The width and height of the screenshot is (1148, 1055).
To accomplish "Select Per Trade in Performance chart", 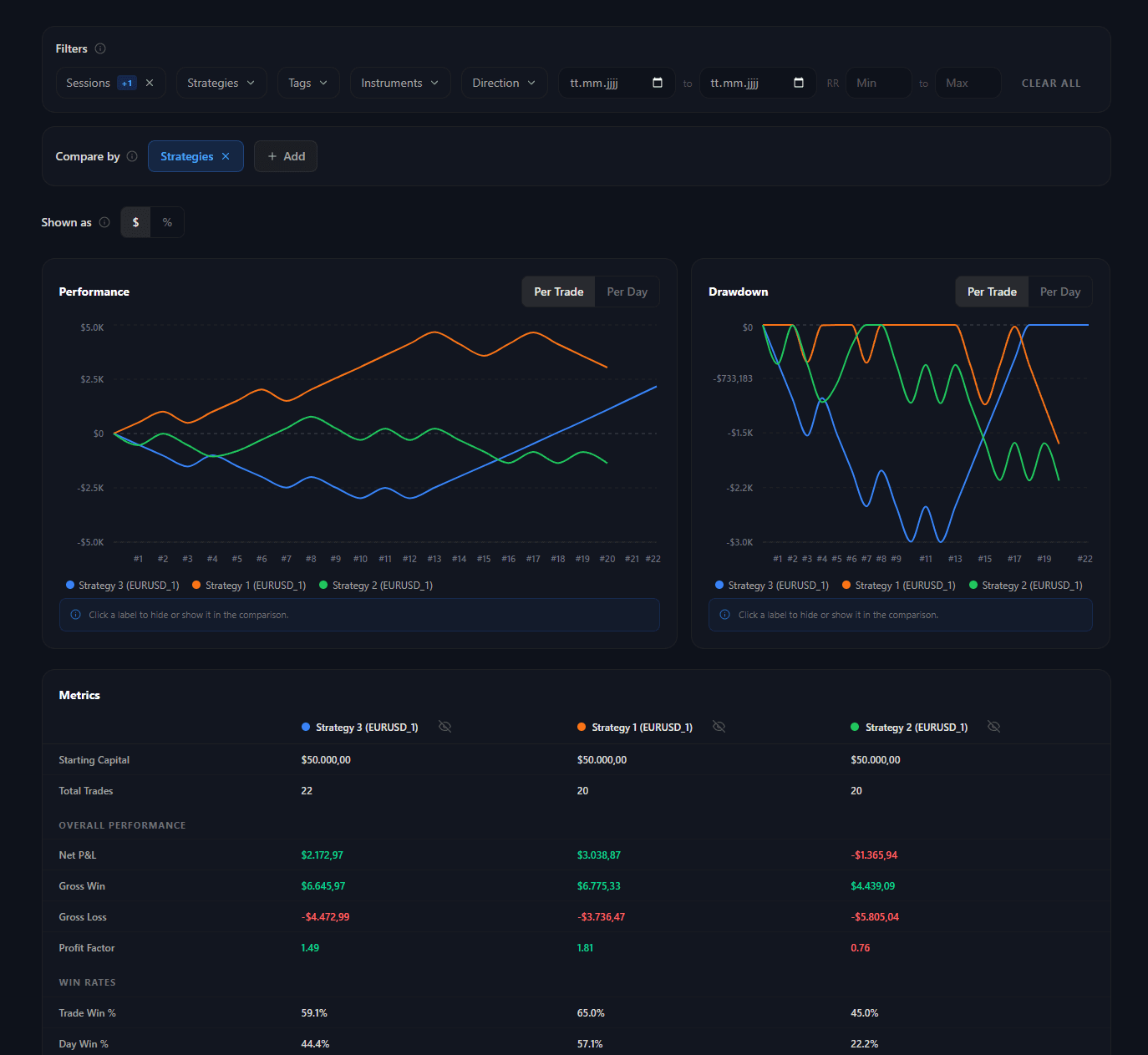I will click(x=559, y=292).
